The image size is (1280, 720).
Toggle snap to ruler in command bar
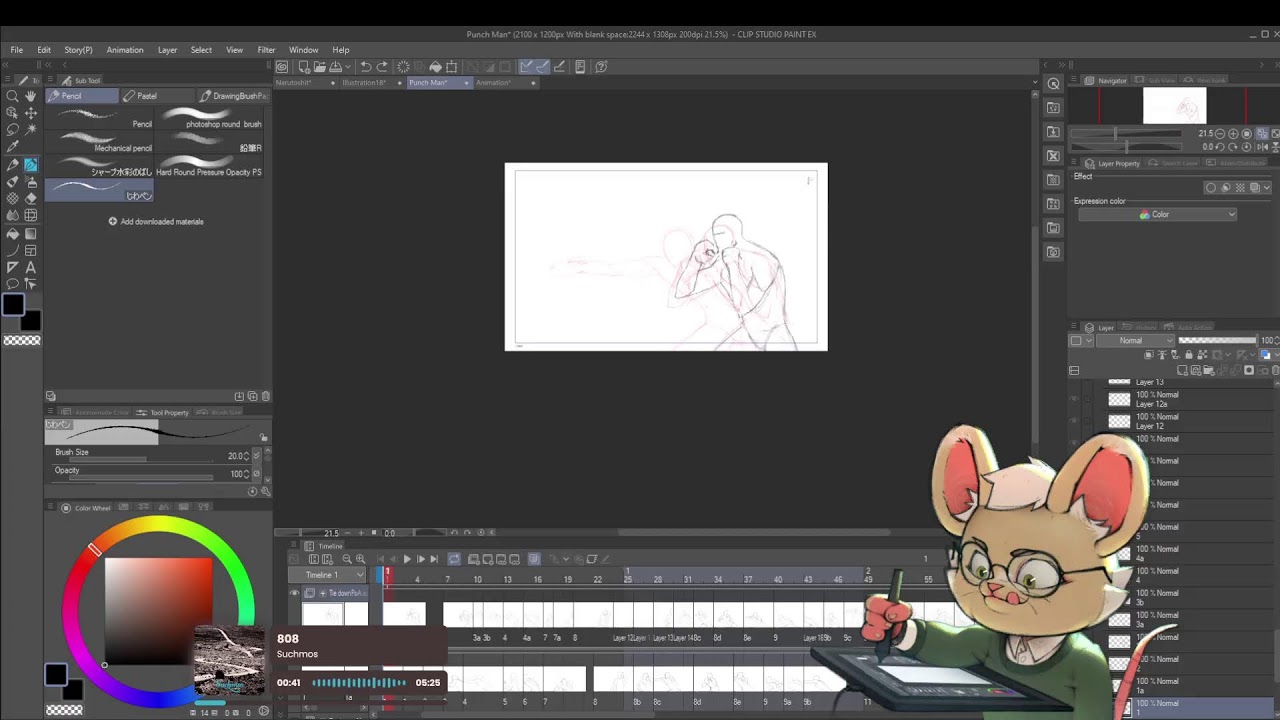[526, 67]
